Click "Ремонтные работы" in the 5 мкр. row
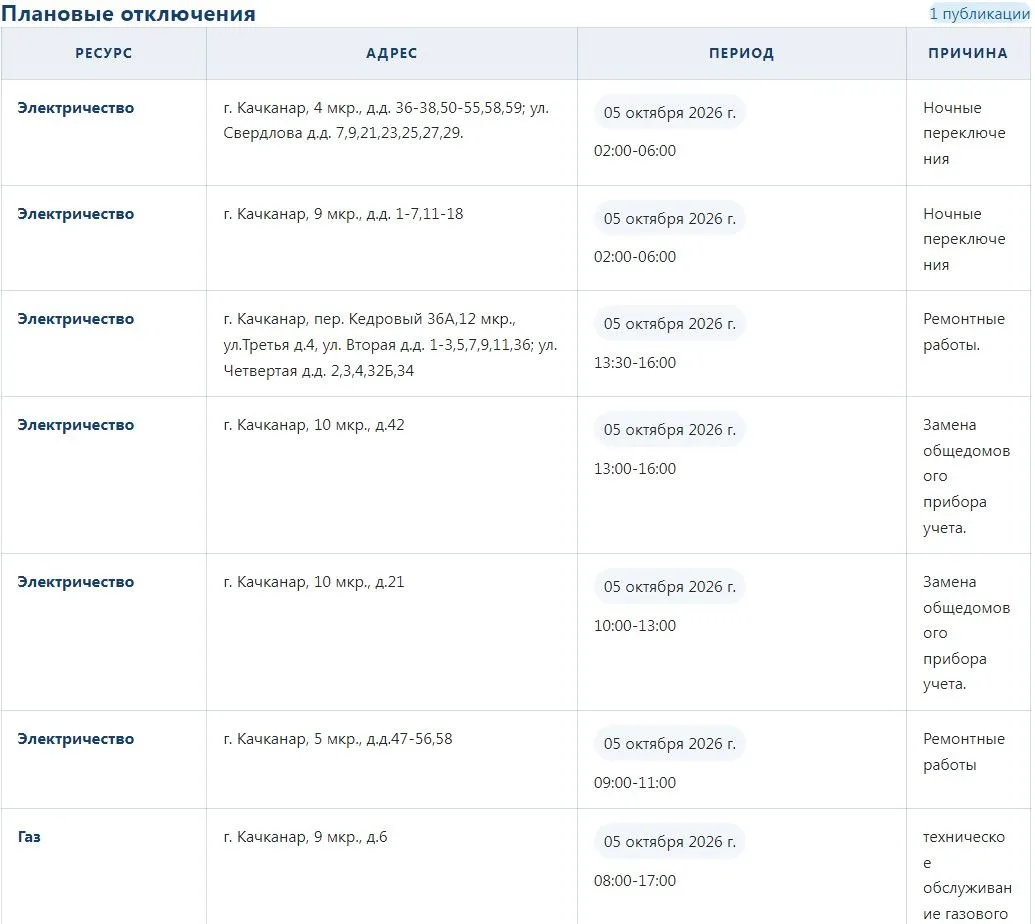Image resolution: width=1035 pixels, height=924 pixels. point(964,752)
